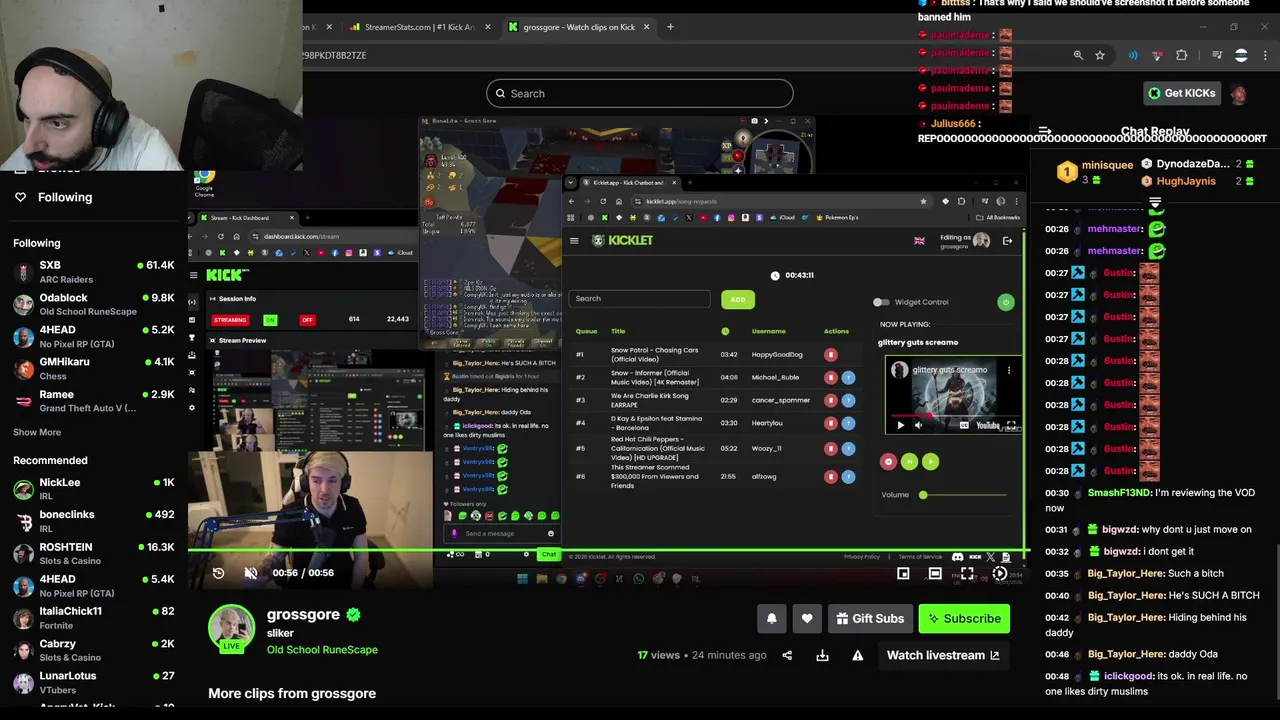1280x720 pixels.
Task: Toggle notifications bell for grossgore
Action: pyautogui.click(x=771, y=619)
